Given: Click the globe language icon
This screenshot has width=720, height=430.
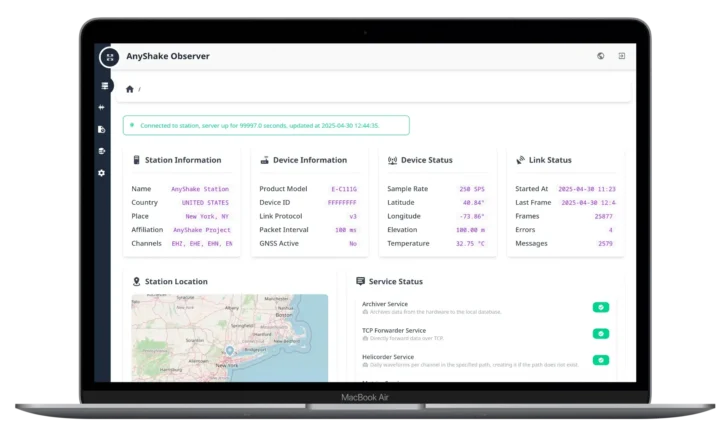Looking at the screenshot, I should click(601, 56).
